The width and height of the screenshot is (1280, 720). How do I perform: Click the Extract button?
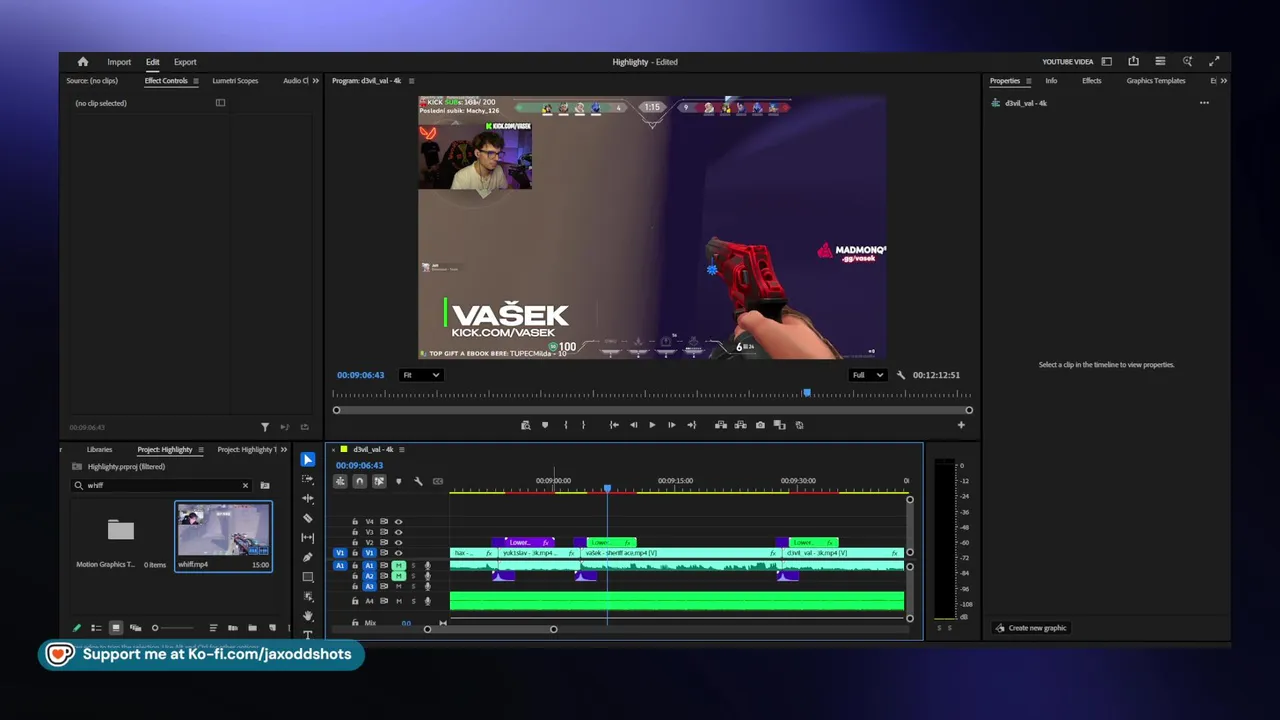click(x=741, y=425)
